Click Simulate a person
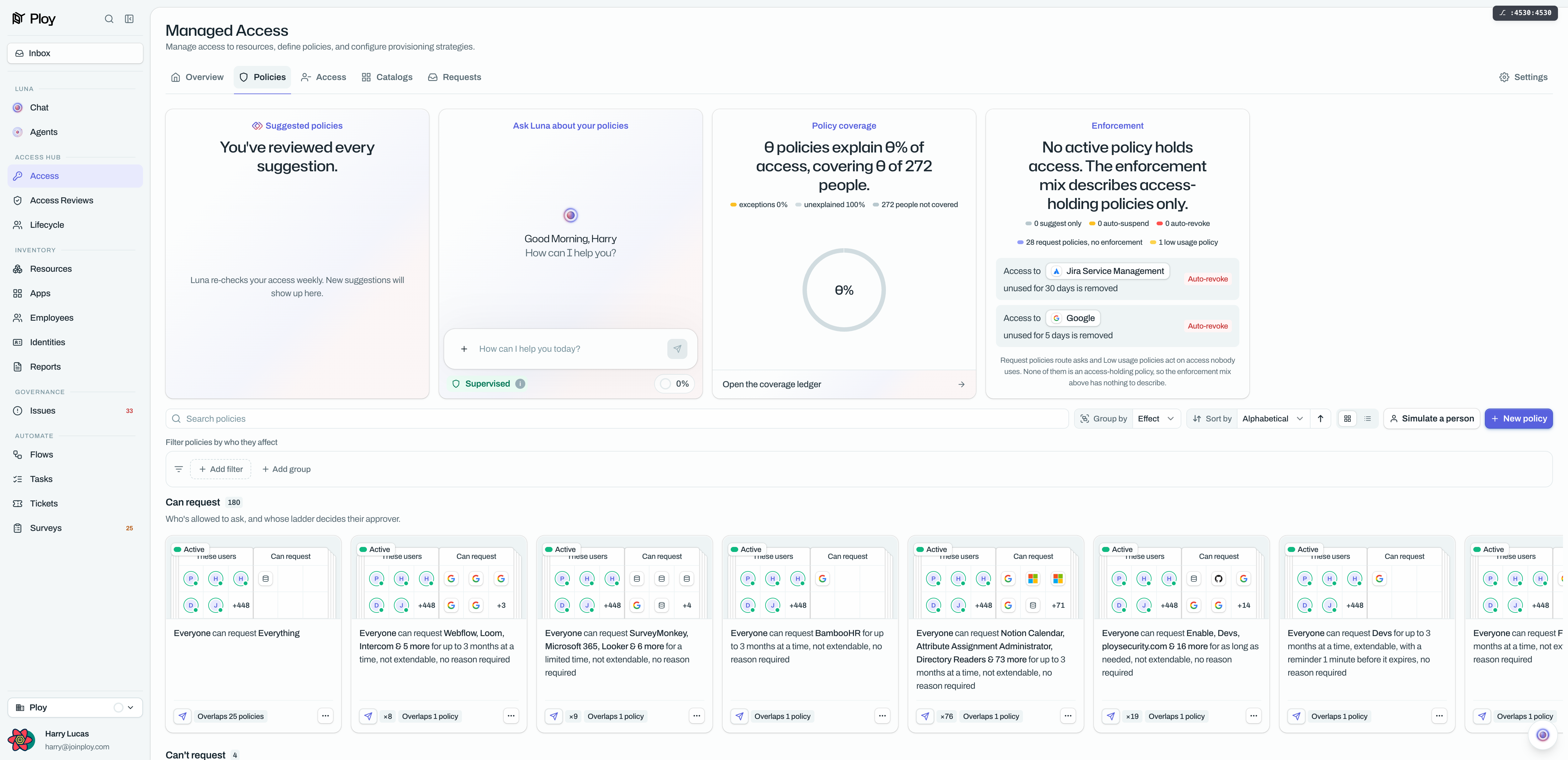The height and width of the screenshot is (760, 1568). pyautogui.click(x=1432, y=419)
